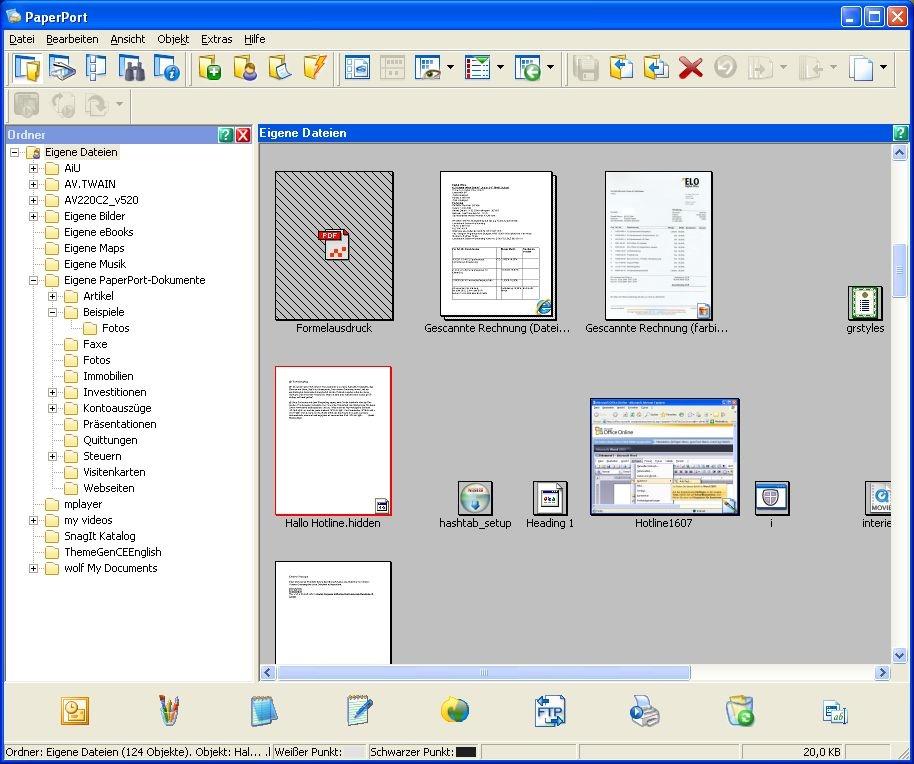This screenshot has height=764, width=914.
Task: Click green help icon in Ordner panel header
Action: [x=226, y=135]
